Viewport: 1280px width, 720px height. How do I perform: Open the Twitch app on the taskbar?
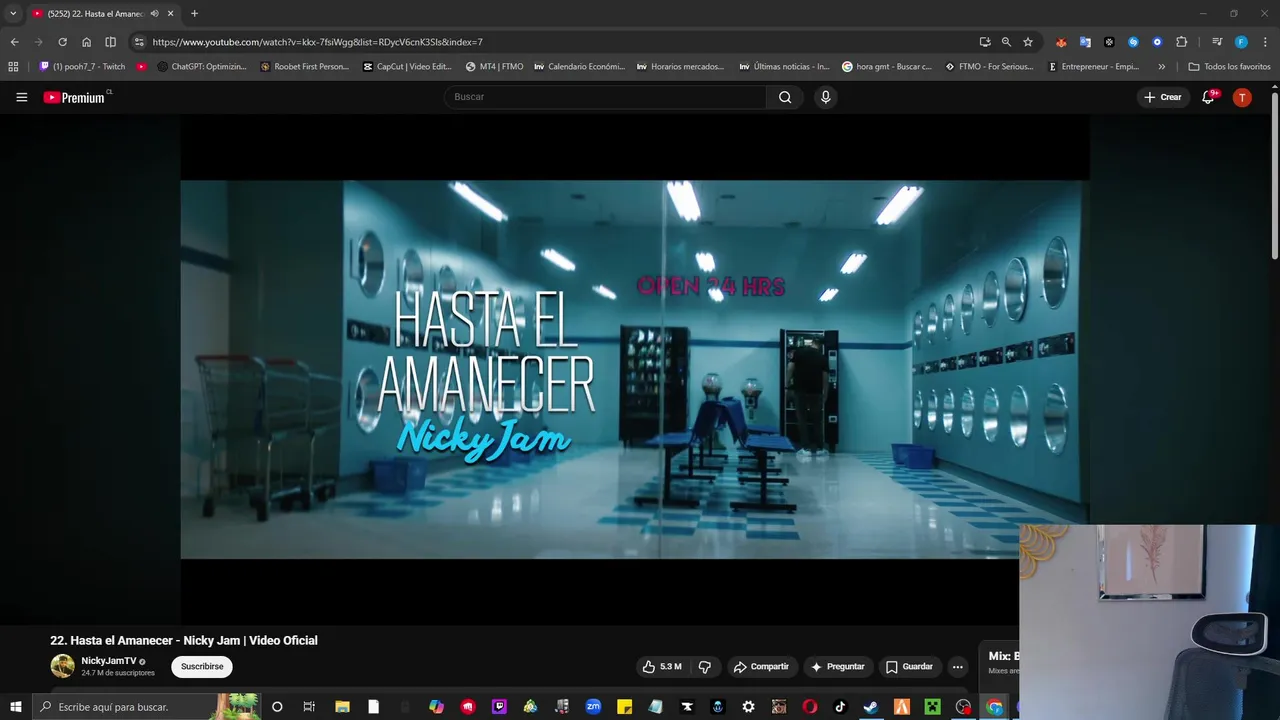[x=499, y=707]
